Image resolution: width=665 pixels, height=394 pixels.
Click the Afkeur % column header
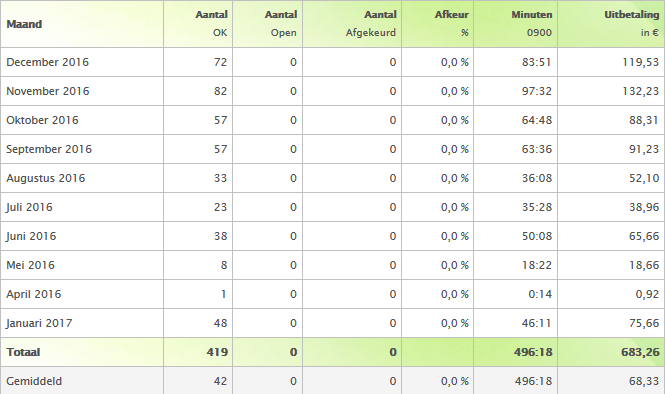click(438, 24)
